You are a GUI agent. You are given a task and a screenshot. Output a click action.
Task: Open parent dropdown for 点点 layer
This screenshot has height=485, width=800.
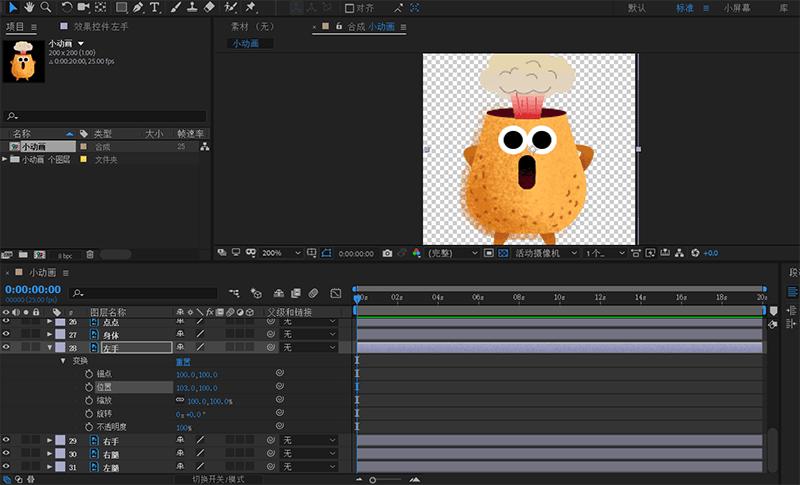coord(312,322)
